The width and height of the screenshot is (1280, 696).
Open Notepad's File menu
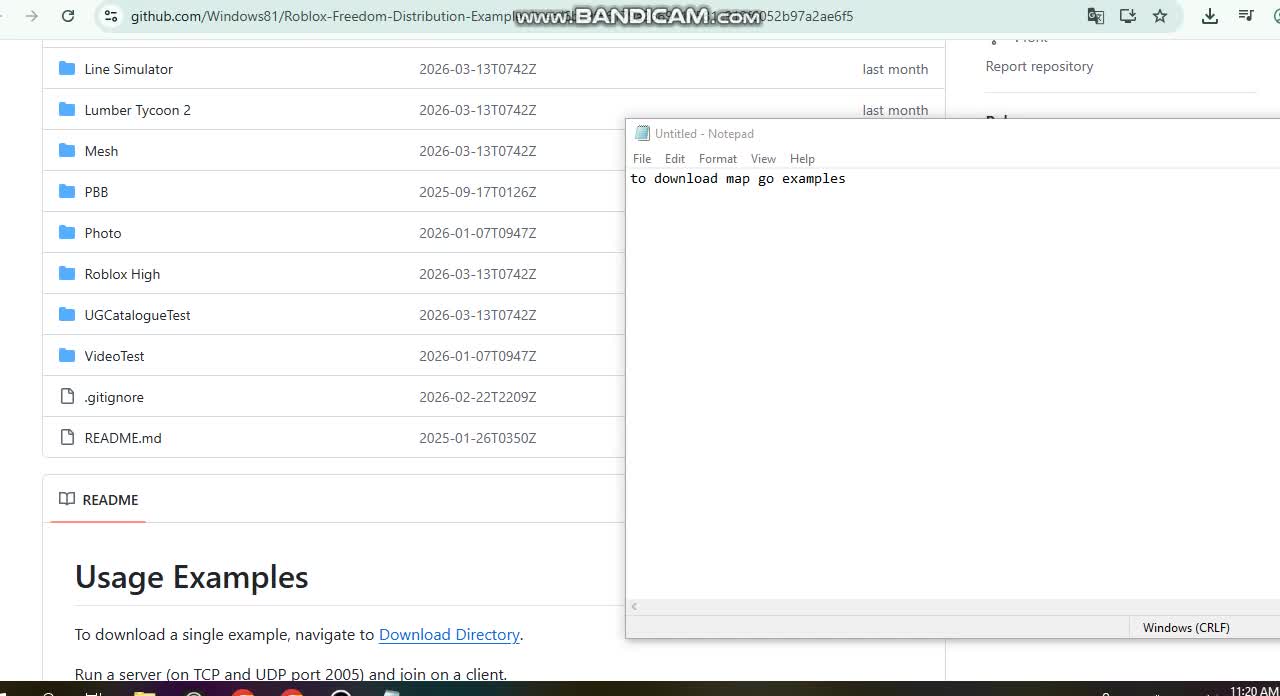click(x=641, y=158)
